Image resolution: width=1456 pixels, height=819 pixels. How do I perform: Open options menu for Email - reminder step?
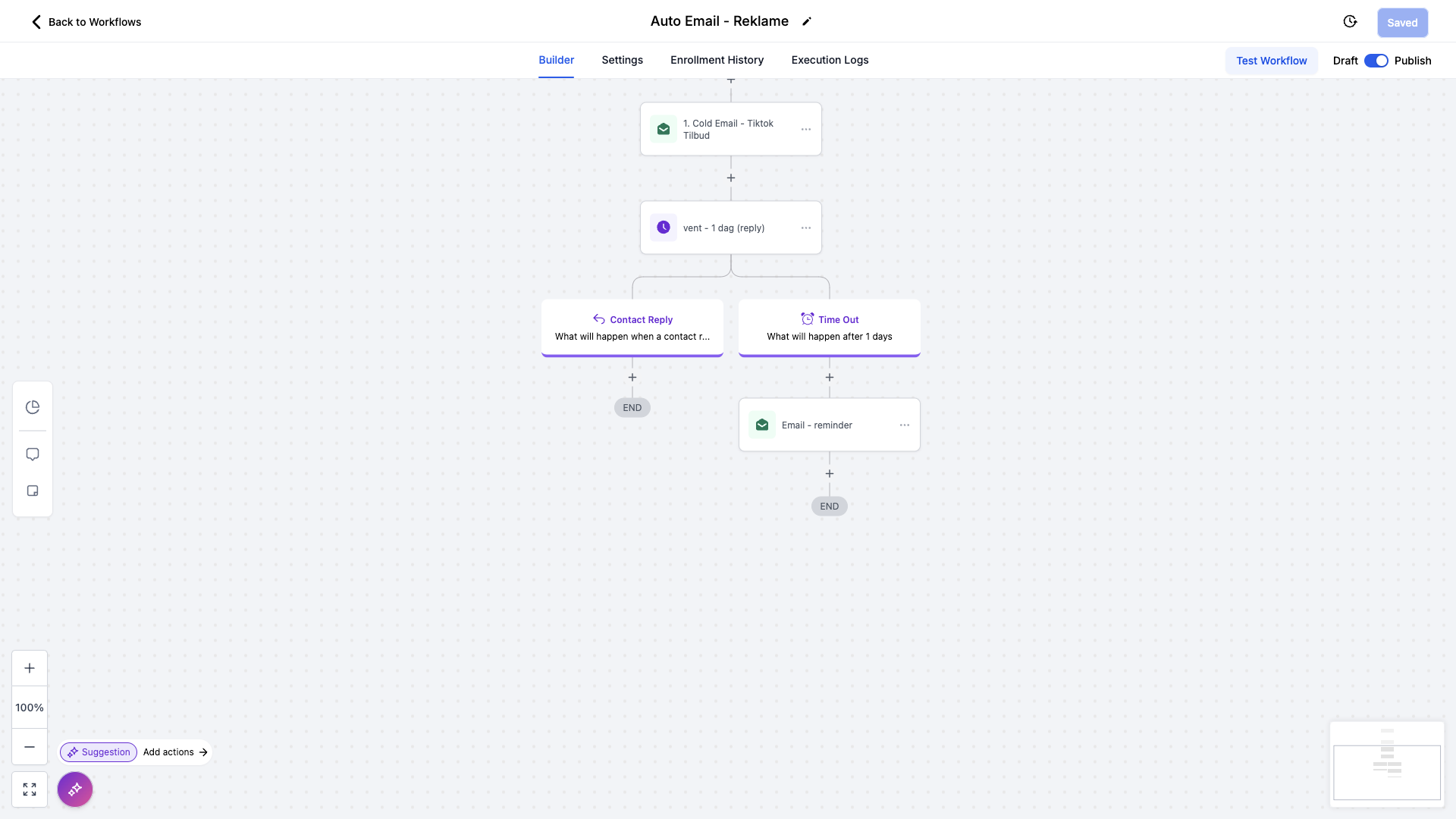pos(905,425)
